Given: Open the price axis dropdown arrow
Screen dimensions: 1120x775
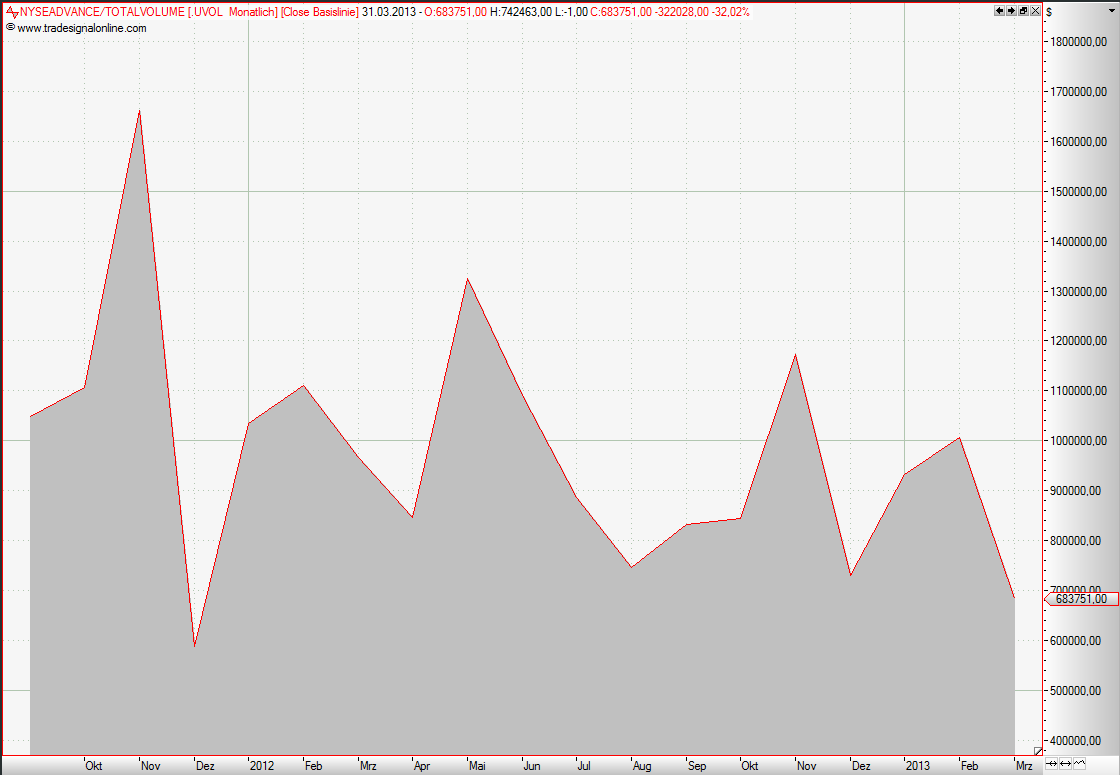Looking at the screenshot, I should [1112, 10].
